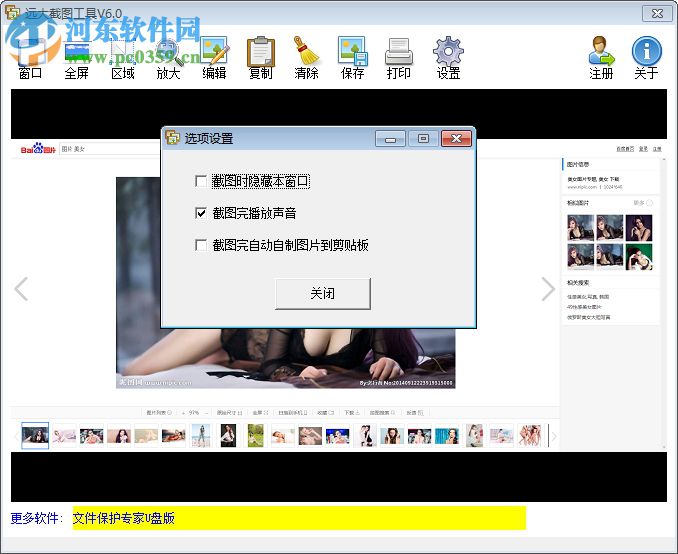The width and height of the screenshot is (678, 554).
Task: Maximize the 选项设置 dialog
Action: (423, 138)
